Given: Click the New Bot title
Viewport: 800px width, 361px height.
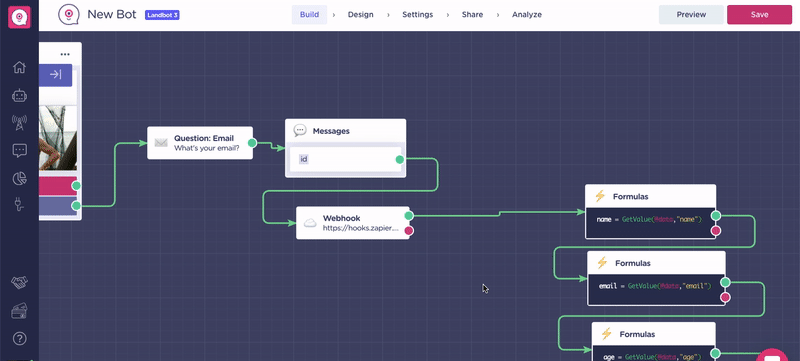Looking at the screenshot, I should pyautogui.click(x=112, y=14).
